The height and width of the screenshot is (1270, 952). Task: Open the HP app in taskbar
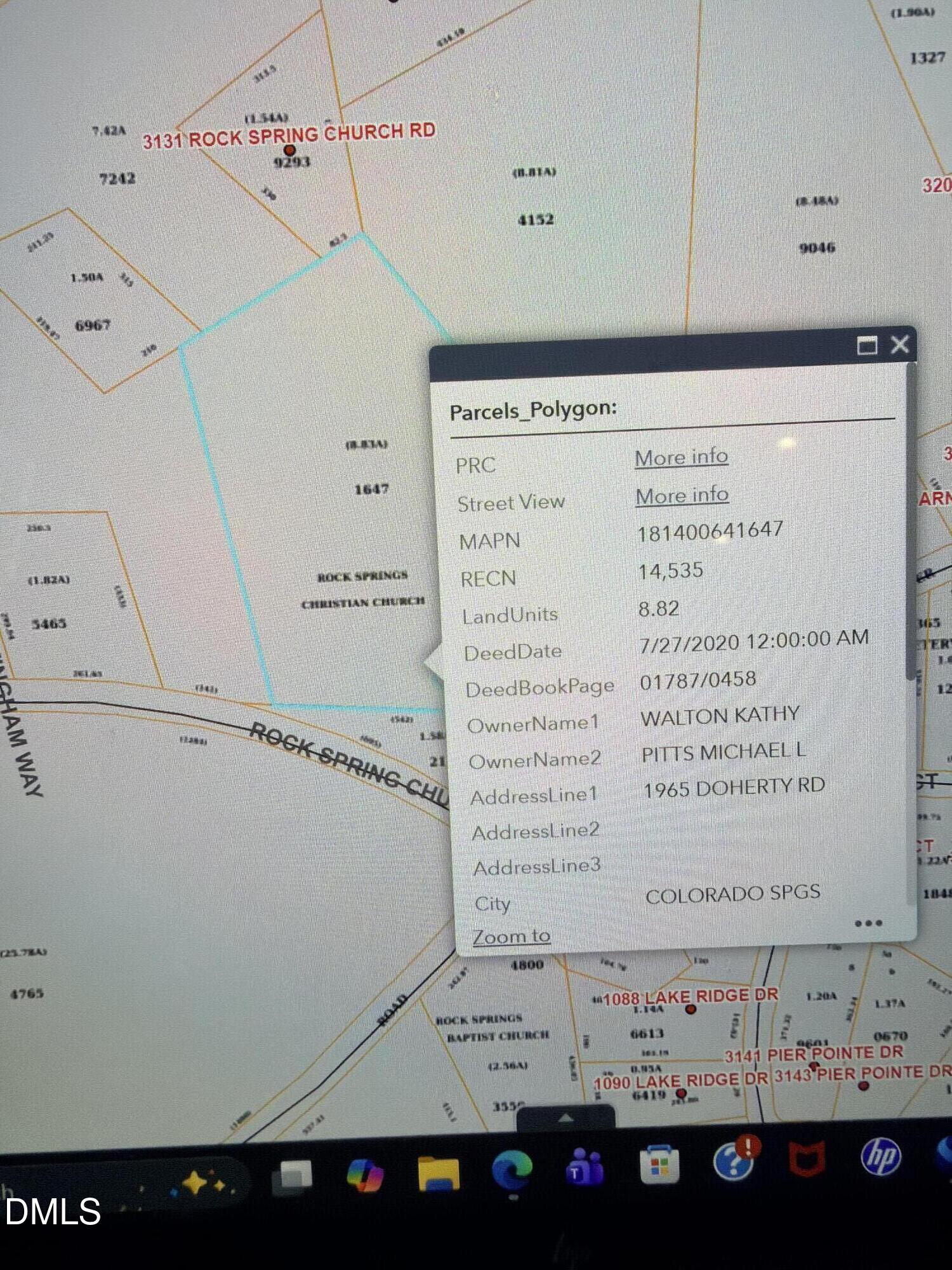tap(882, 1156)
